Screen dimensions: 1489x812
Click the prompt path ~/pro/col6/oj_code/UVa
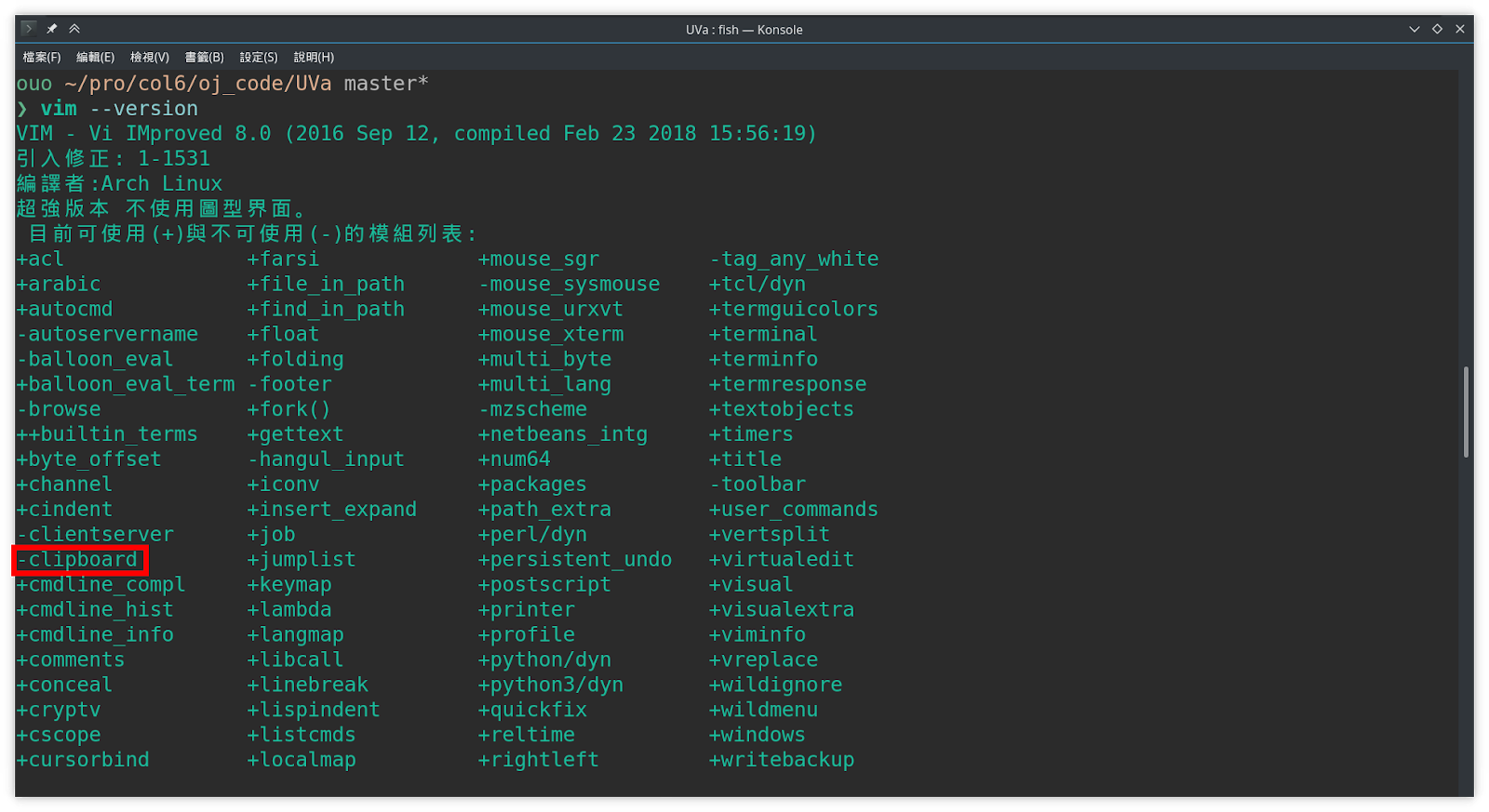click(x=198, y=84)
